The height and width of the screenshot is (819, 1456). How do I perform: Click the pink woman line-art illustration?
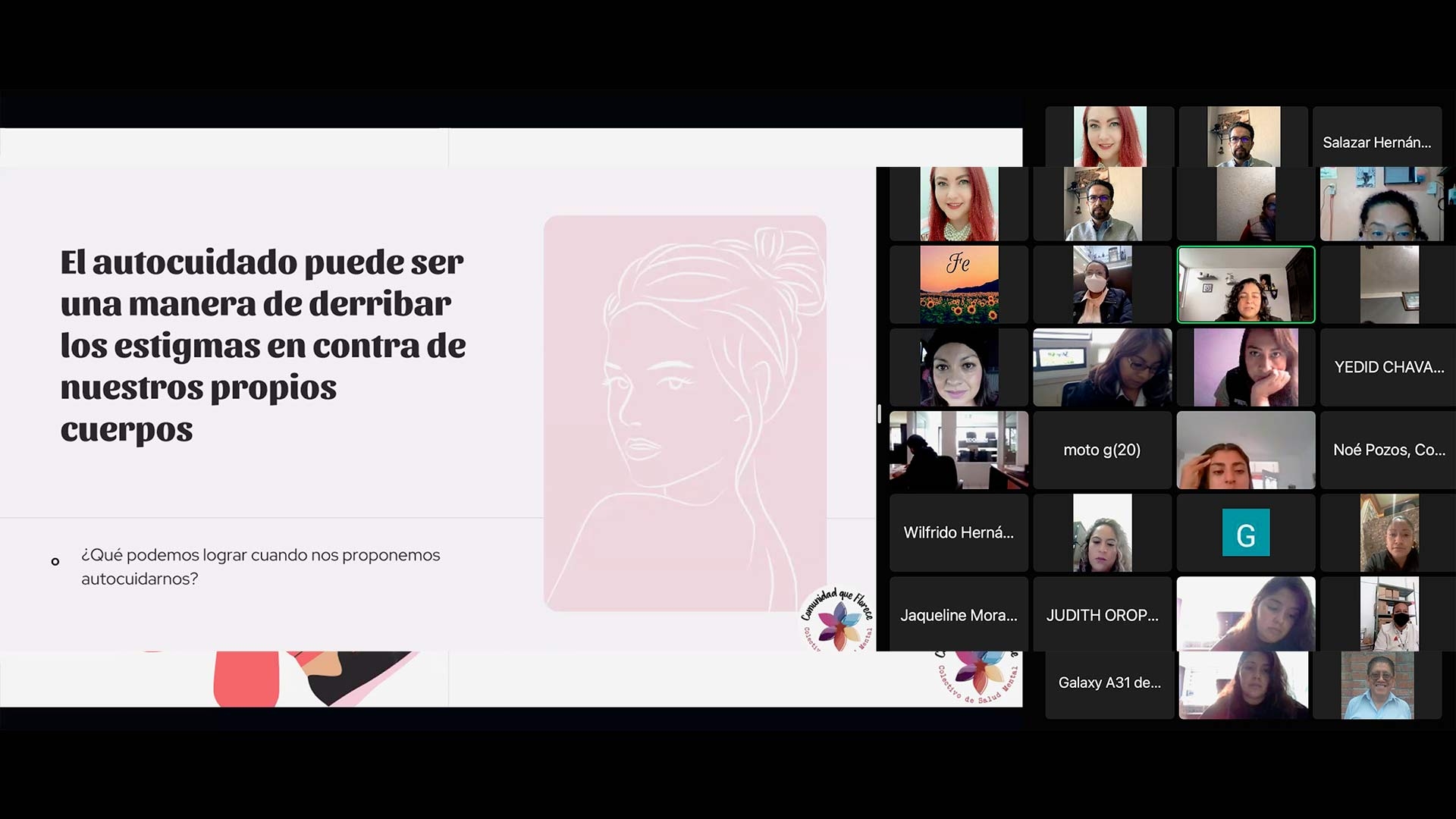click(685, 413)
